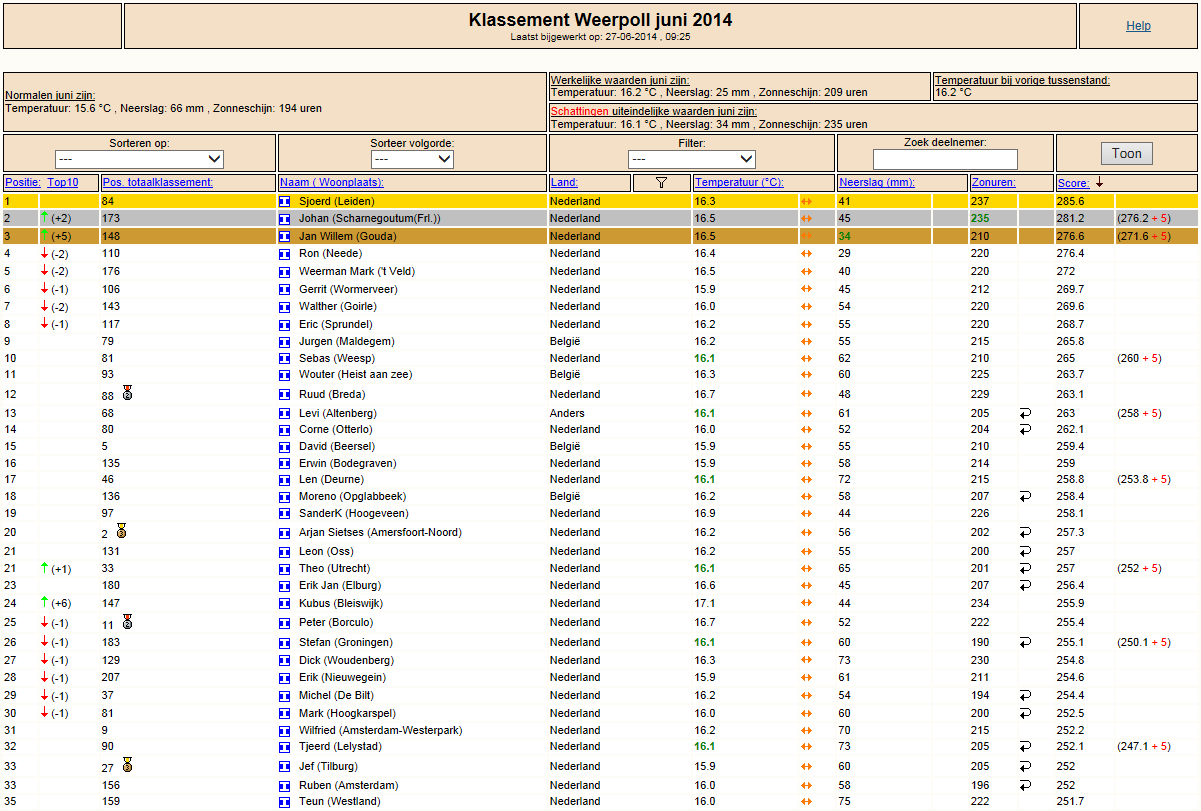
Task: Click the medal icon in Jef (Tilburg) row
Action: tap(127, 765)
